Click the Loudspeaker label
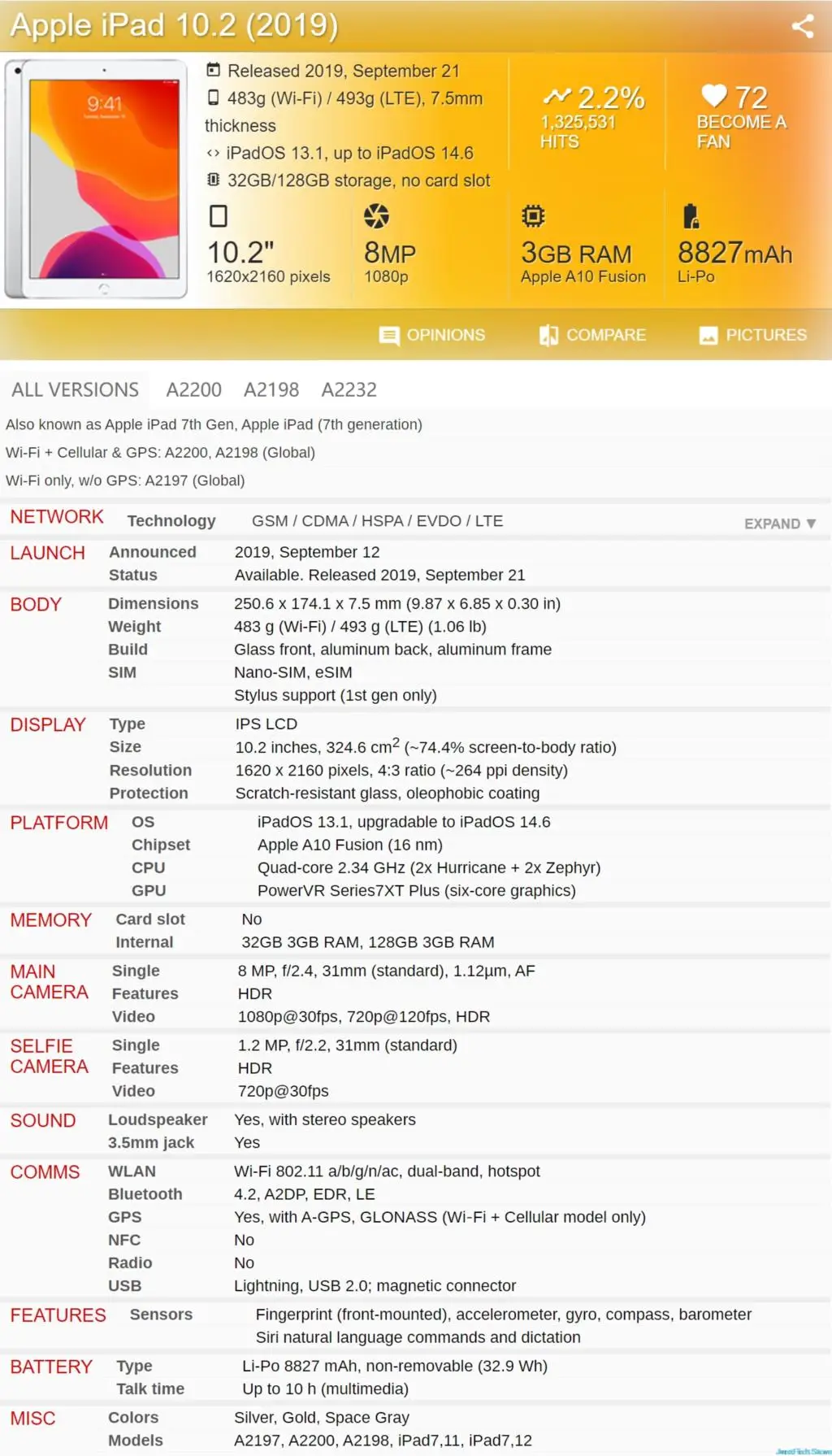 tap(158, 1119)
